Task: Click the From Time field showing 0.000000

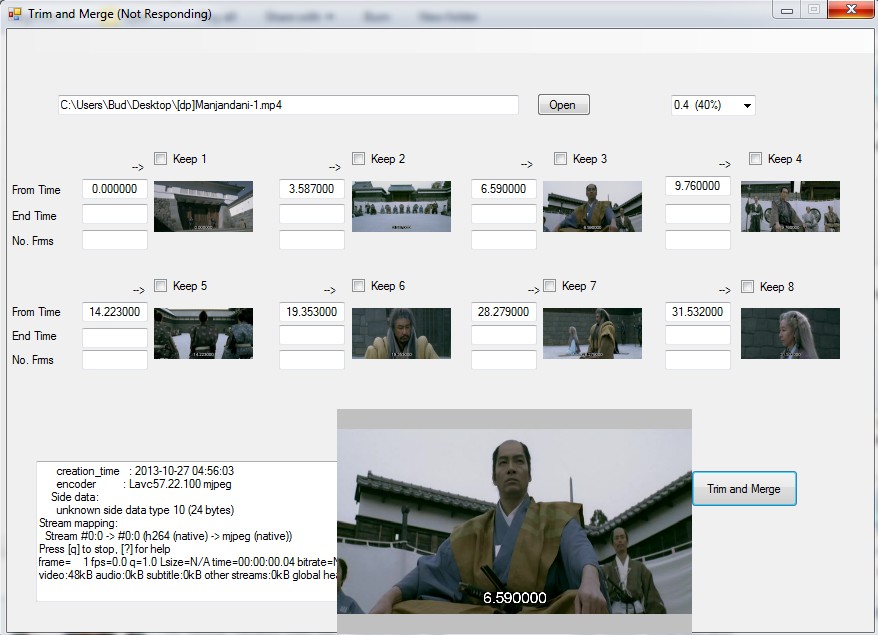Action: tap(115, 189)
